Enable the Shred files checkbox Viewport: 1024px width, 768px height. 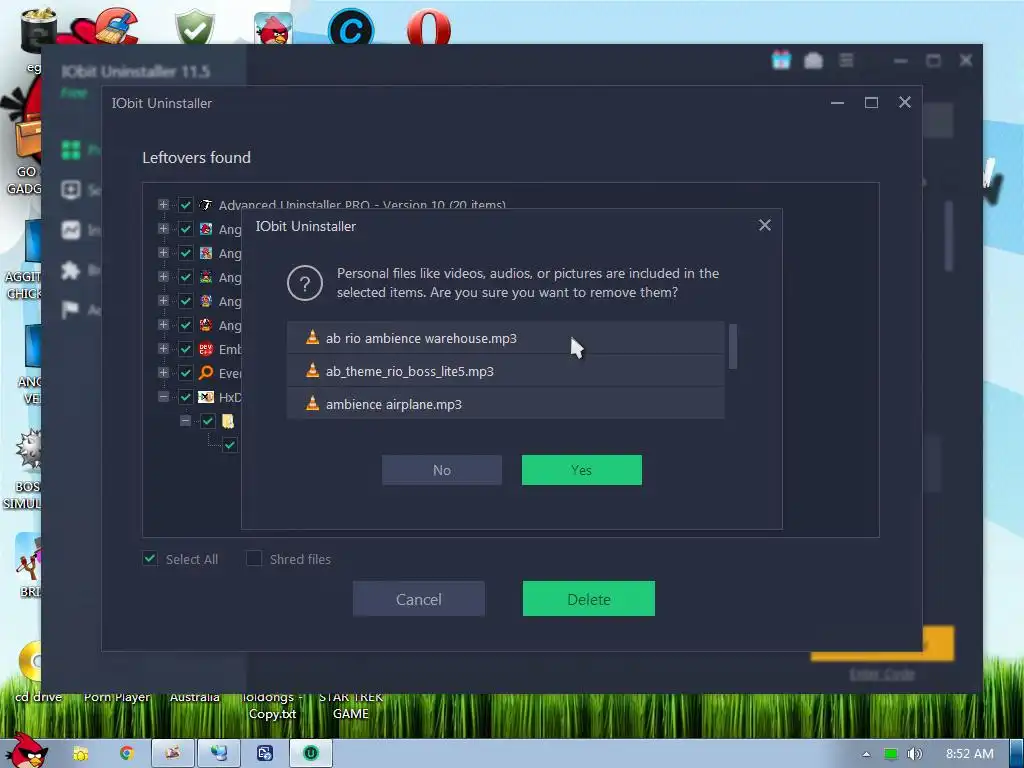253,558
